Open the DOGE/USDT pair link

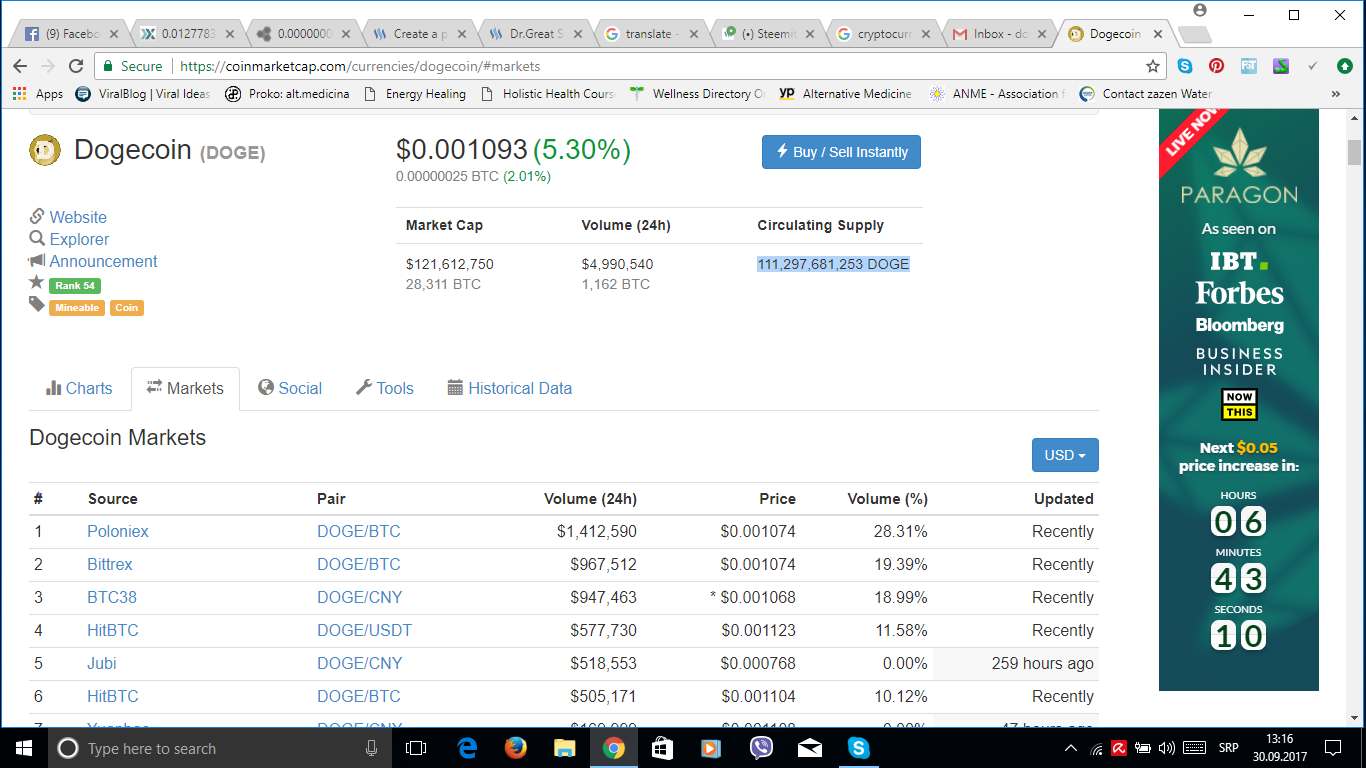pos(364,630)
